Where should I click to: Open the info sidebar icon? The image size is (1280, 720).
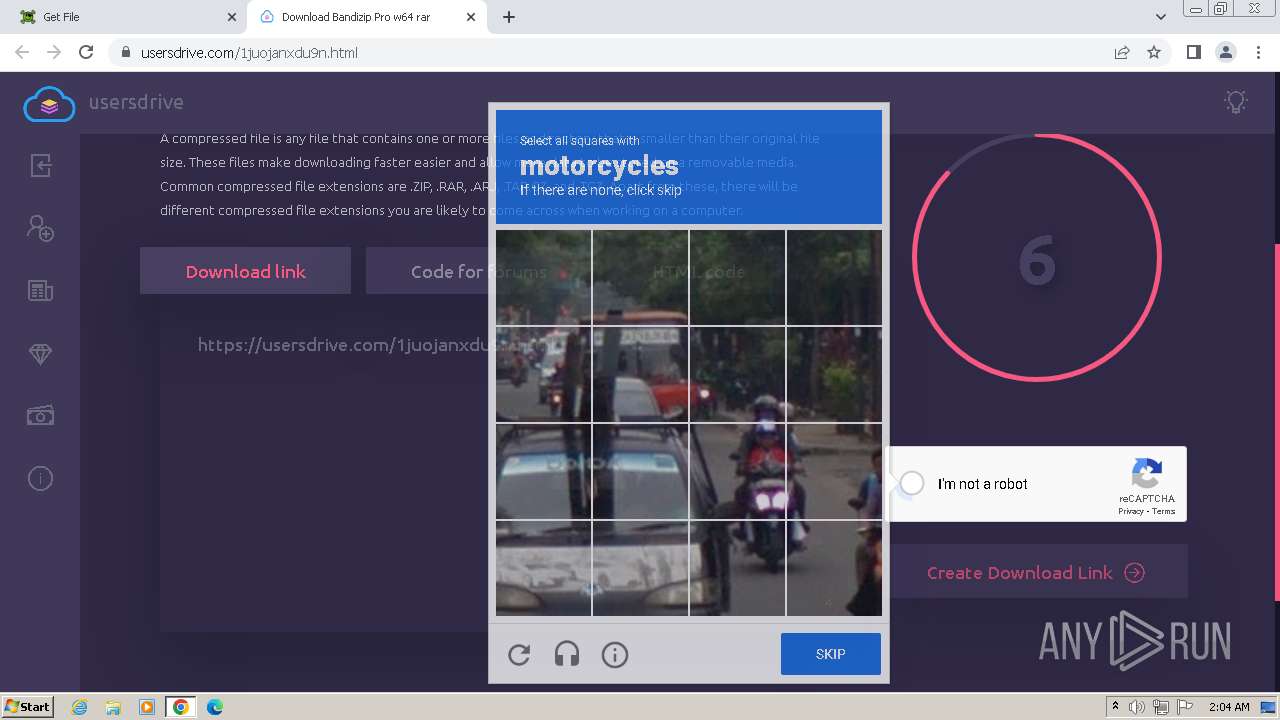point(40,479)
